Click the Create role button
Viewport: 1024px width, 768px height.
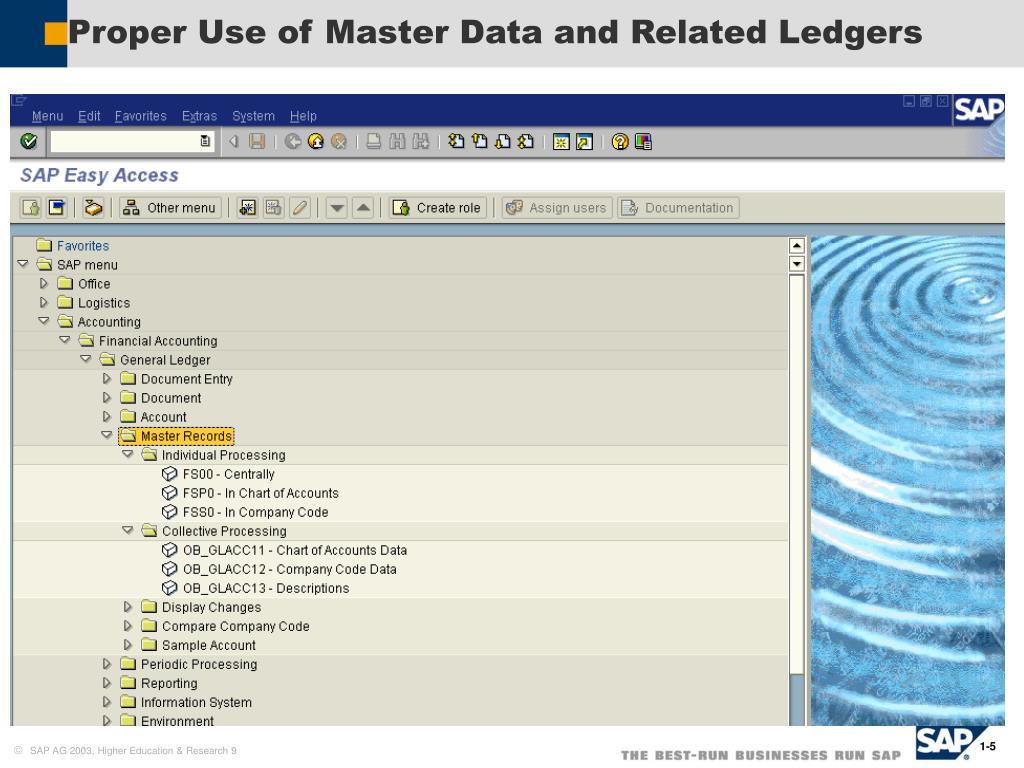tap(438, 208)
